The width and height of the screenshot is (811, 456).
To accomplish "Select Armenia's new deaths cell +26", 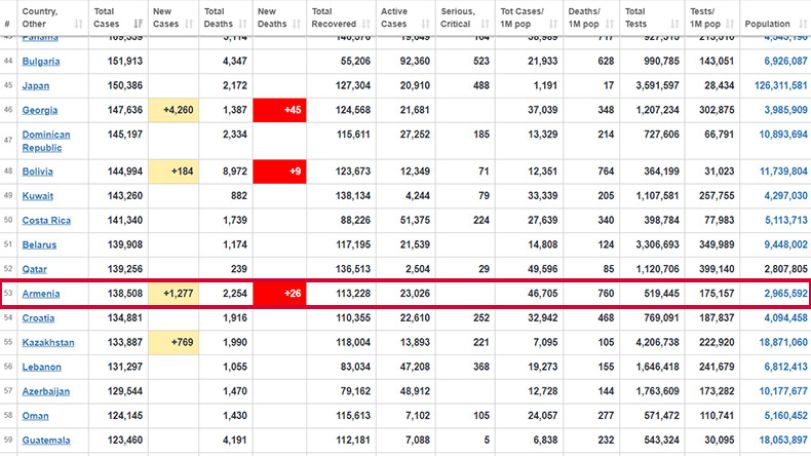I will (279, 294).
